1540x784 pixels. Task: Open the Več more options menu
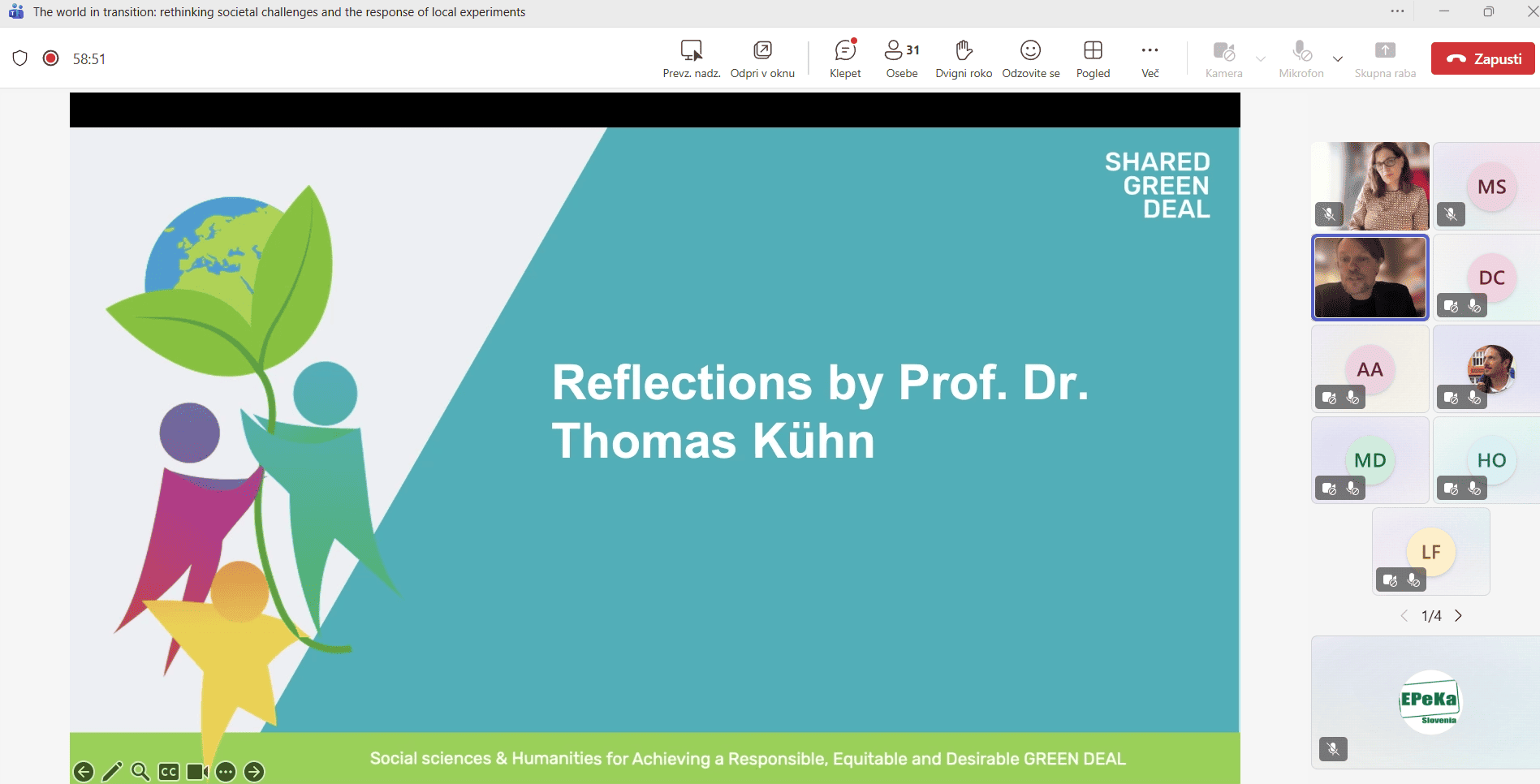pos(1150,58)
